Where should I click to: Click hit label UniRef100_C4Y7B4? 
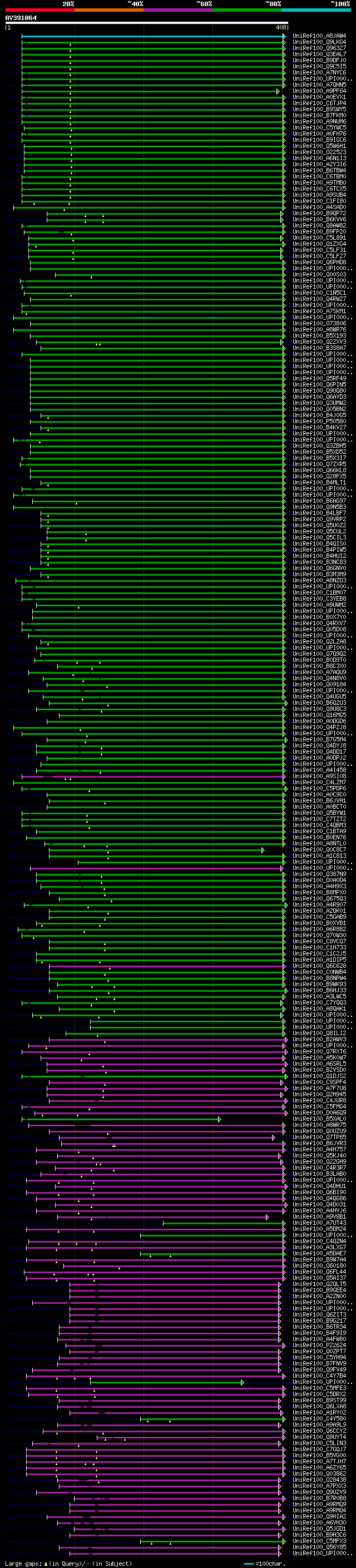pyautogui.click(x=319, y=1376)
